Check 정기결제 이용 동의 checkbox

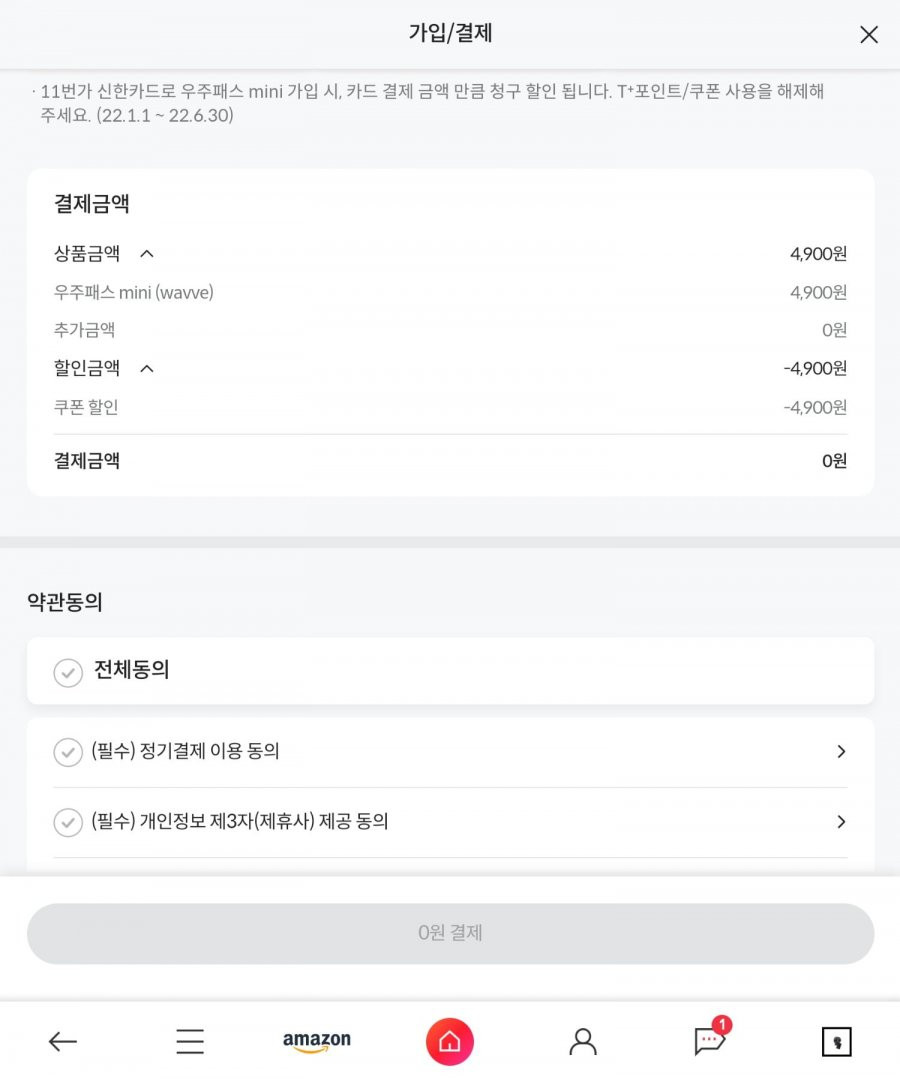pos(68,752)
